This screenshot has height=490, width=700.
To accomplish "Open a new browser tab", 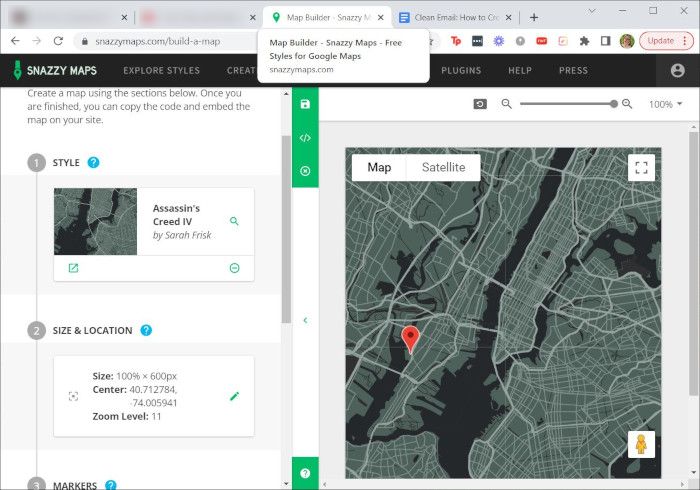I will pyautogui.click(x=534, y=17).
